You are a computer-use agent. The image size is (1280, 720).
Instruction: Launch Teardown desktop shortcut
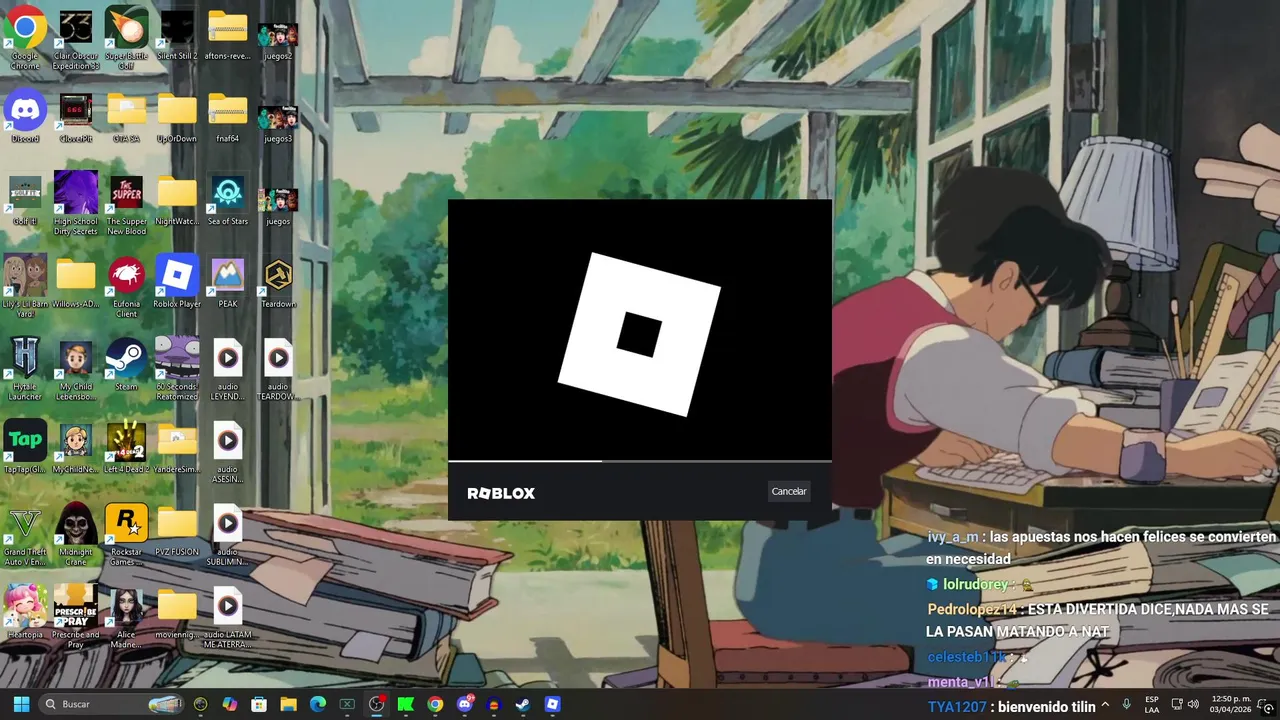coord(278,283)
